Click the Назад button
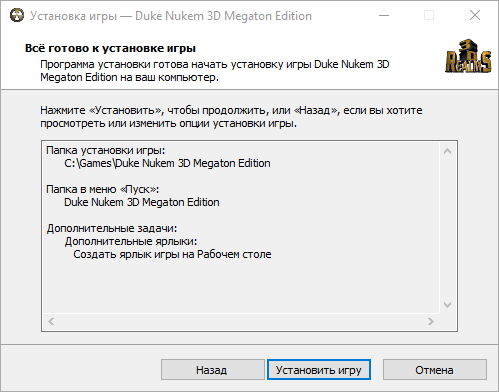 point(212,370)
